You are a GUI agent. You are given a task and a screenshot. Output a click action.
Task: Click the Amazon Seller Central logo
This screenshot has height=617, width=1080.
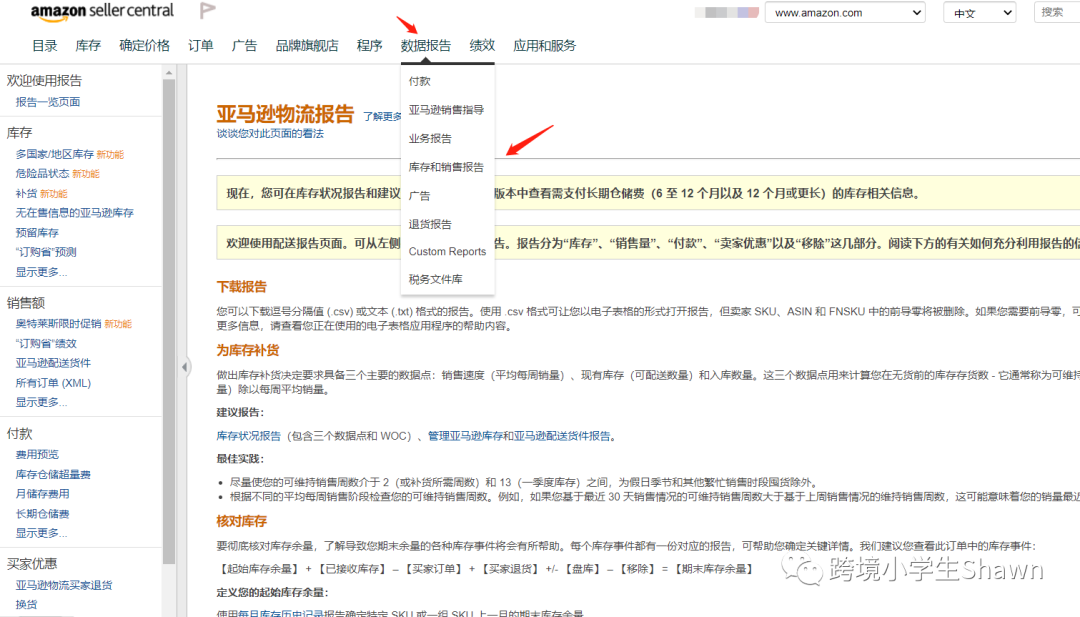102,11
